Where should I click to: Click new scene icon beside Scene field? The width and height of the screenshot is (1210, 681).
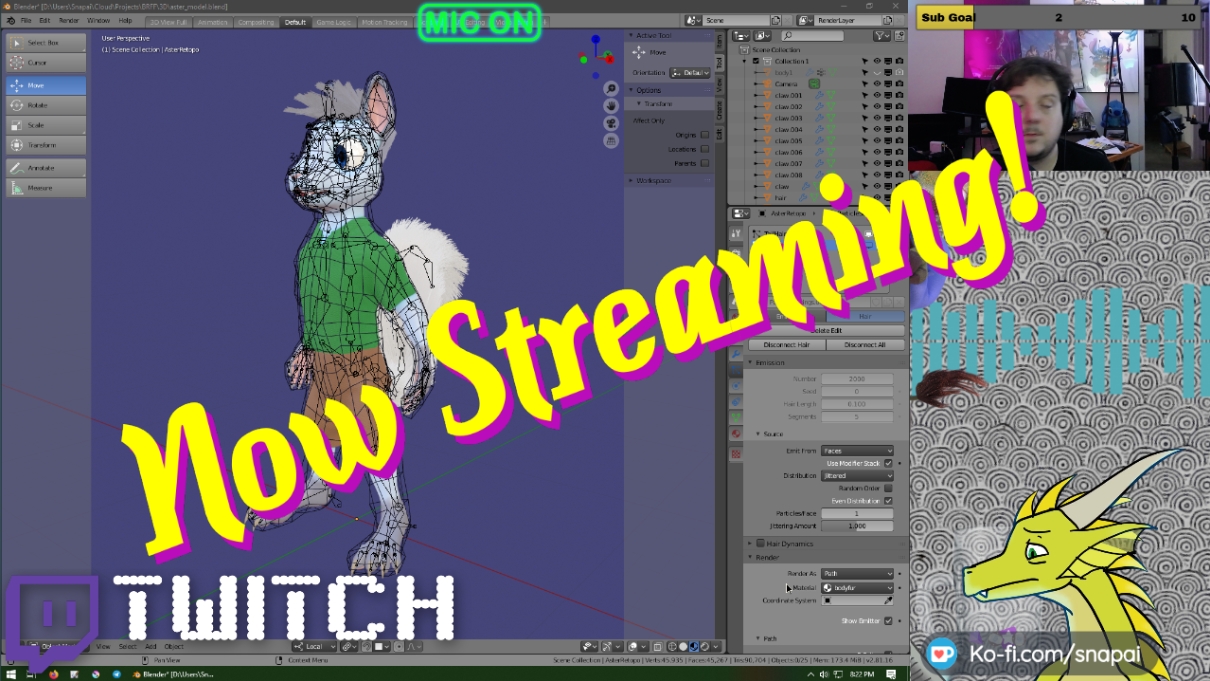[x=777, y=20]
